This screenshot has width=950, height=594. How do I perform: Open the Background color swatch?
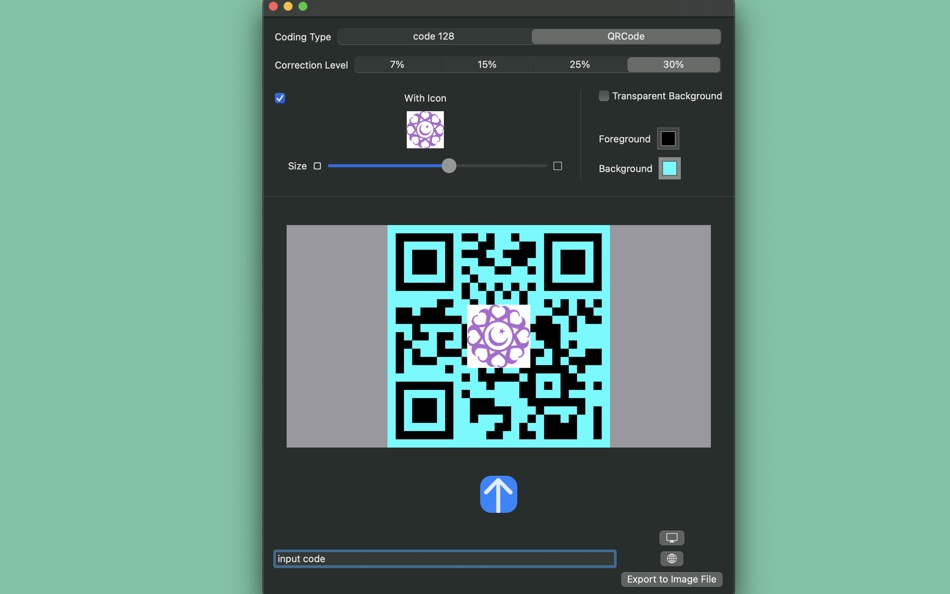669,169
